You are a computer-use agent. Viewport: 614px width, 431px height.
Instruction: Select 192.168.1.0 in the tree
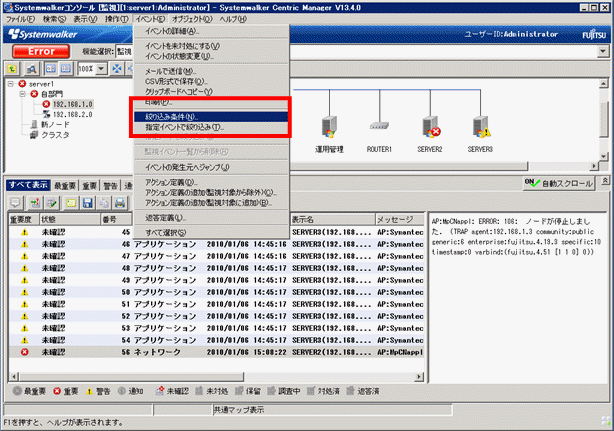pos(72,104)
